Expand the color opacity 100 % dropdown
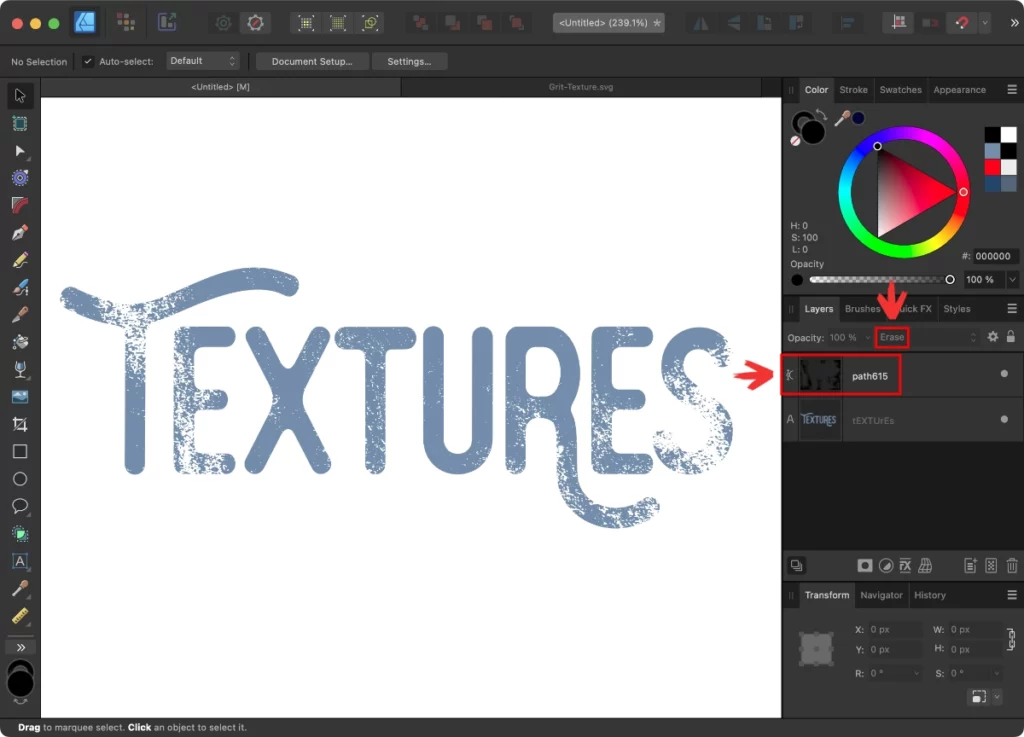1024x737 pixels. [x=1013, y=280]
